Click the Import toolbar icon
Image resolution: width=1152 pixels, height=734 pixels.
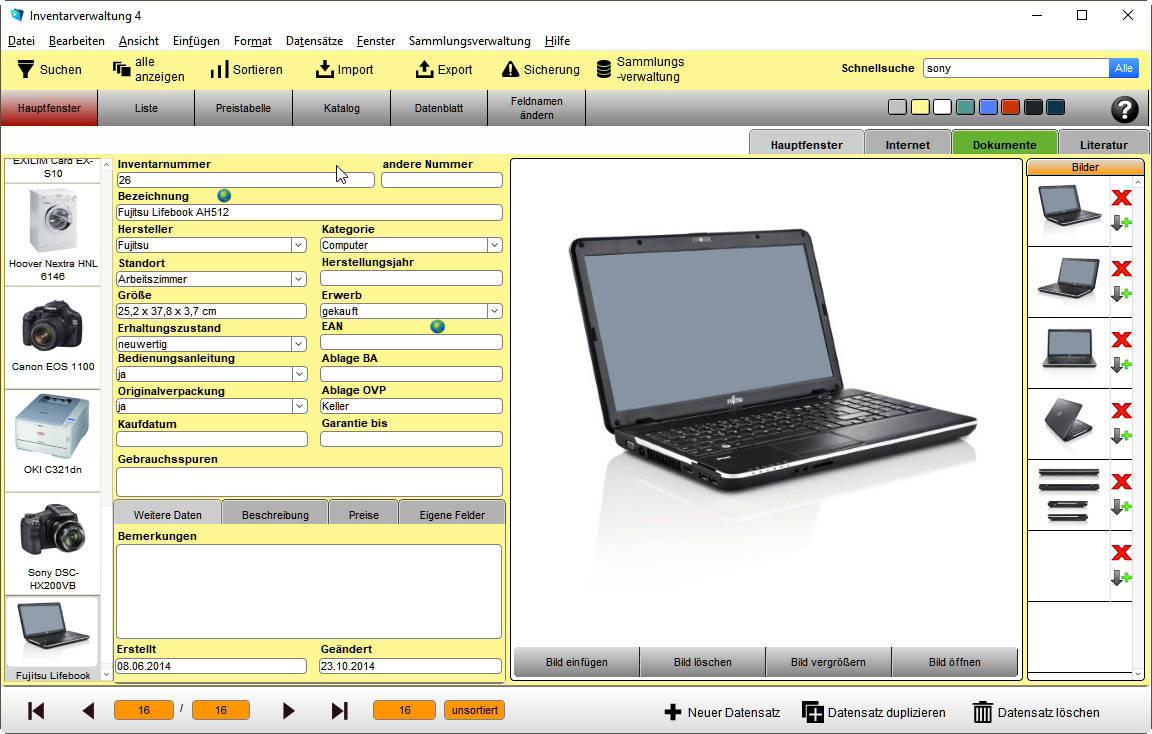[324, 70]
